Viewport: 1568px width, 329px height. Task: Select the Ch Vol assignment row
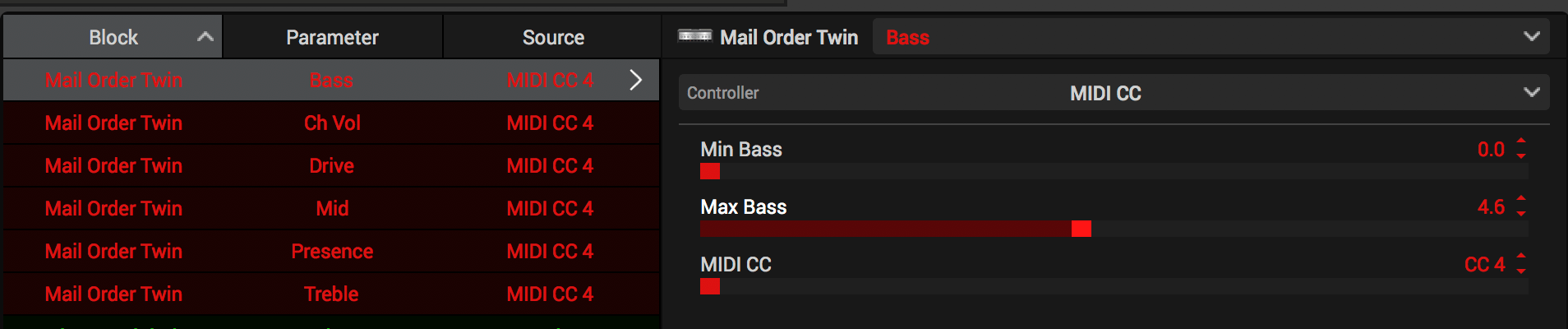[331, 123]
